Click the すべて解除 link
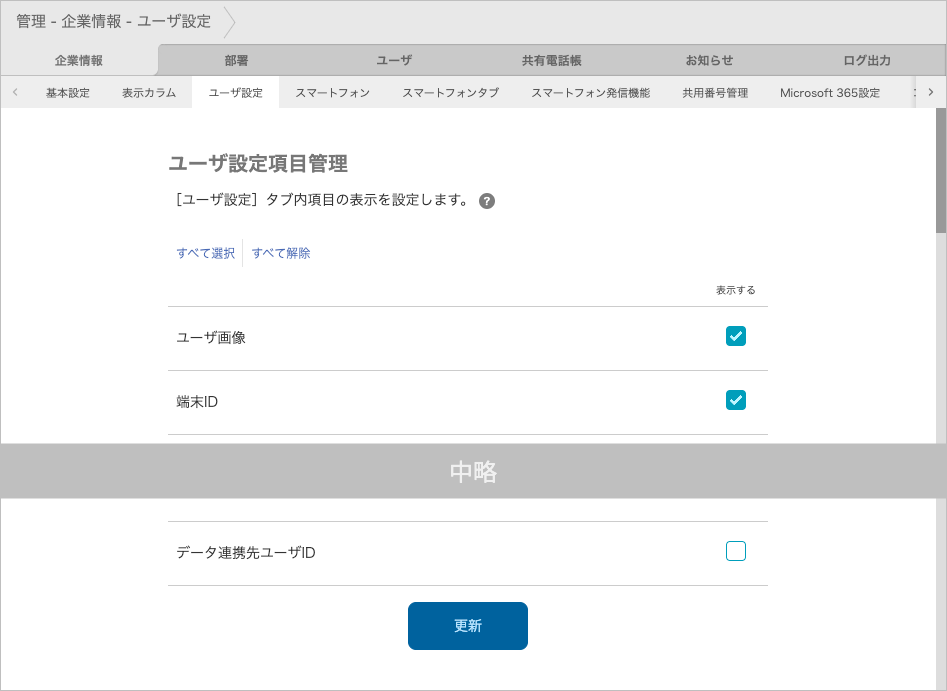Image resolution: width=947 pixels, height=691 pixels. tap(281, 253)
